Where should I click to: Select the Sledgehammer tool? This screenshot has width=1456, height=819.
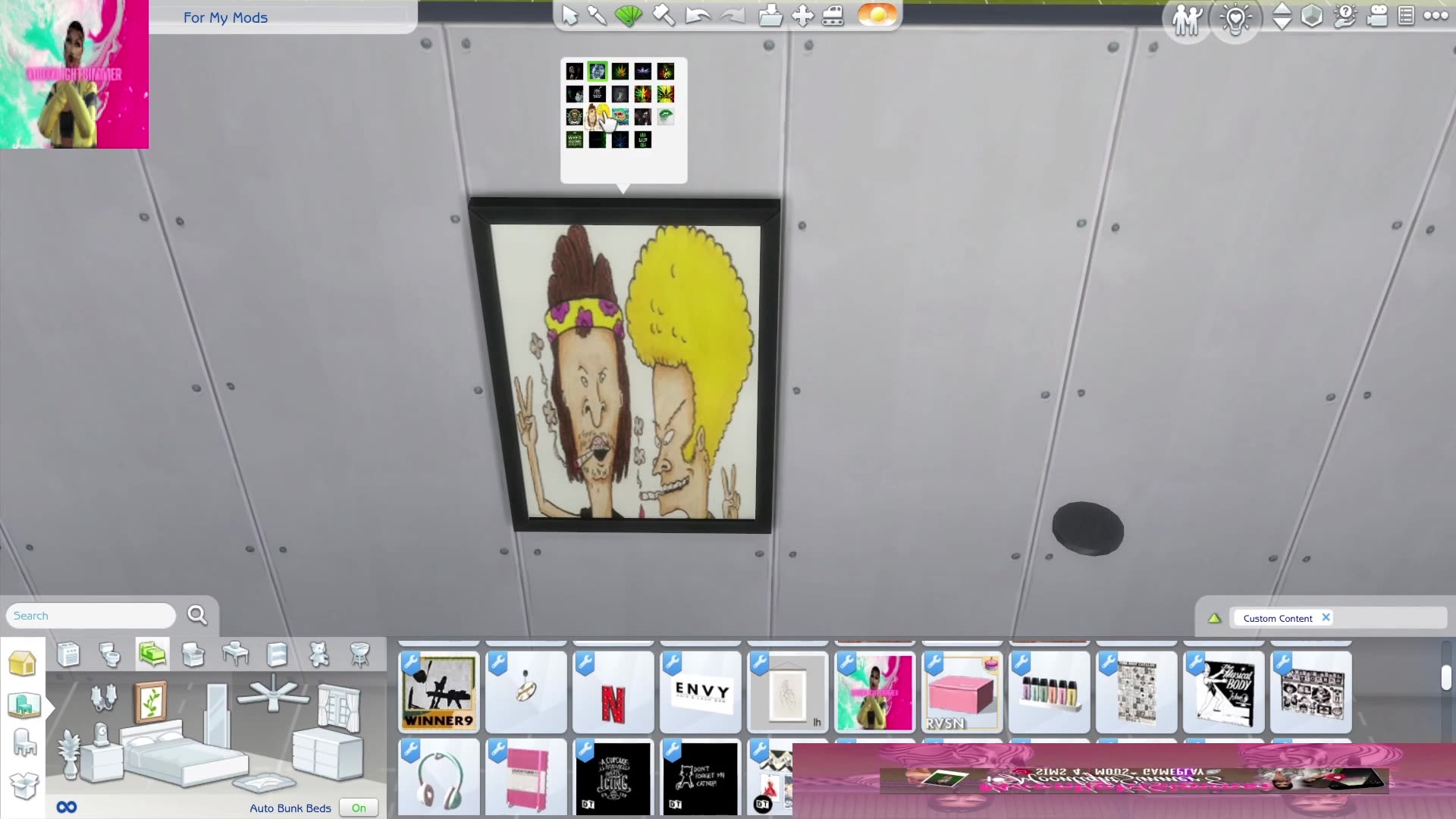pyautogui.click(x=664, y=15)
